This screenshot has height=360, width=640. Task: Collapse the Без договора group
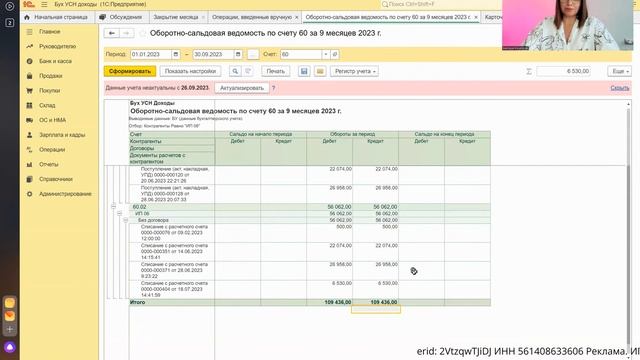tap(126, 220)
